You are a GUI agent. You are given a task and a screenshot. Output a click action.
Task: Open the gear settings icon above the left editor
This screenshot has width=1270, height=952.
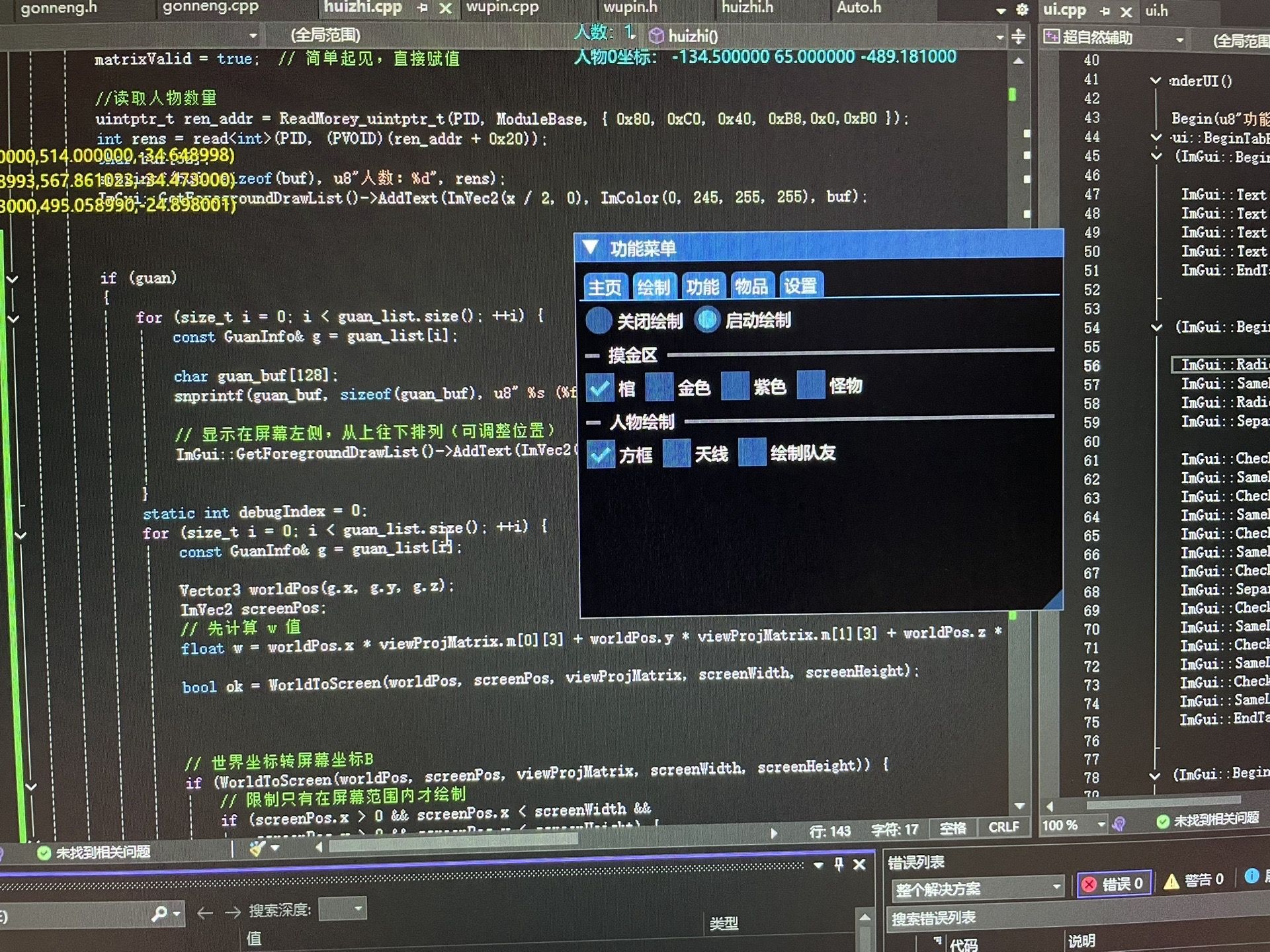[x=1022, y=9]
